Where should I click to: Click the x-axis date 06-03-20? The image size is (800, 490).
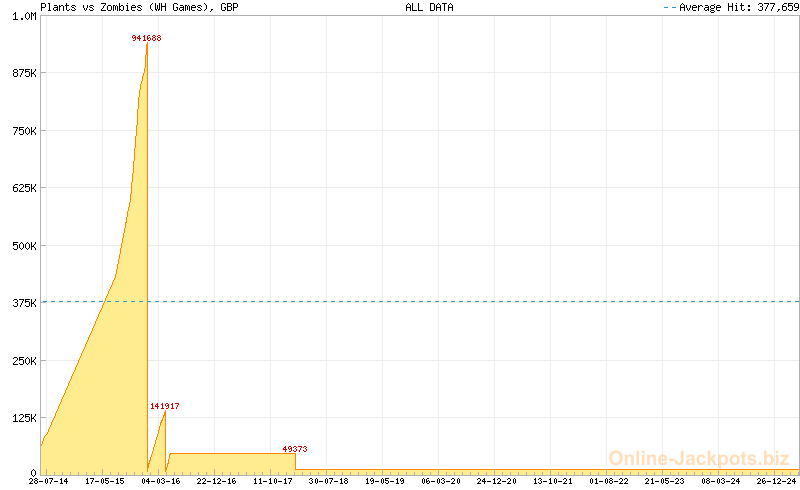441,481
